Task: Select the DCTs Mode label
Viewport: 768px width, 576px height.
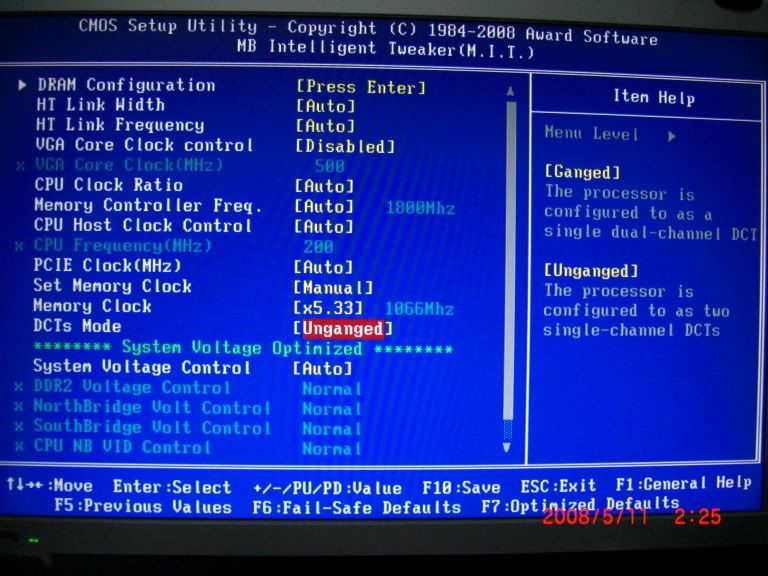Action: [x=77, y=326]
